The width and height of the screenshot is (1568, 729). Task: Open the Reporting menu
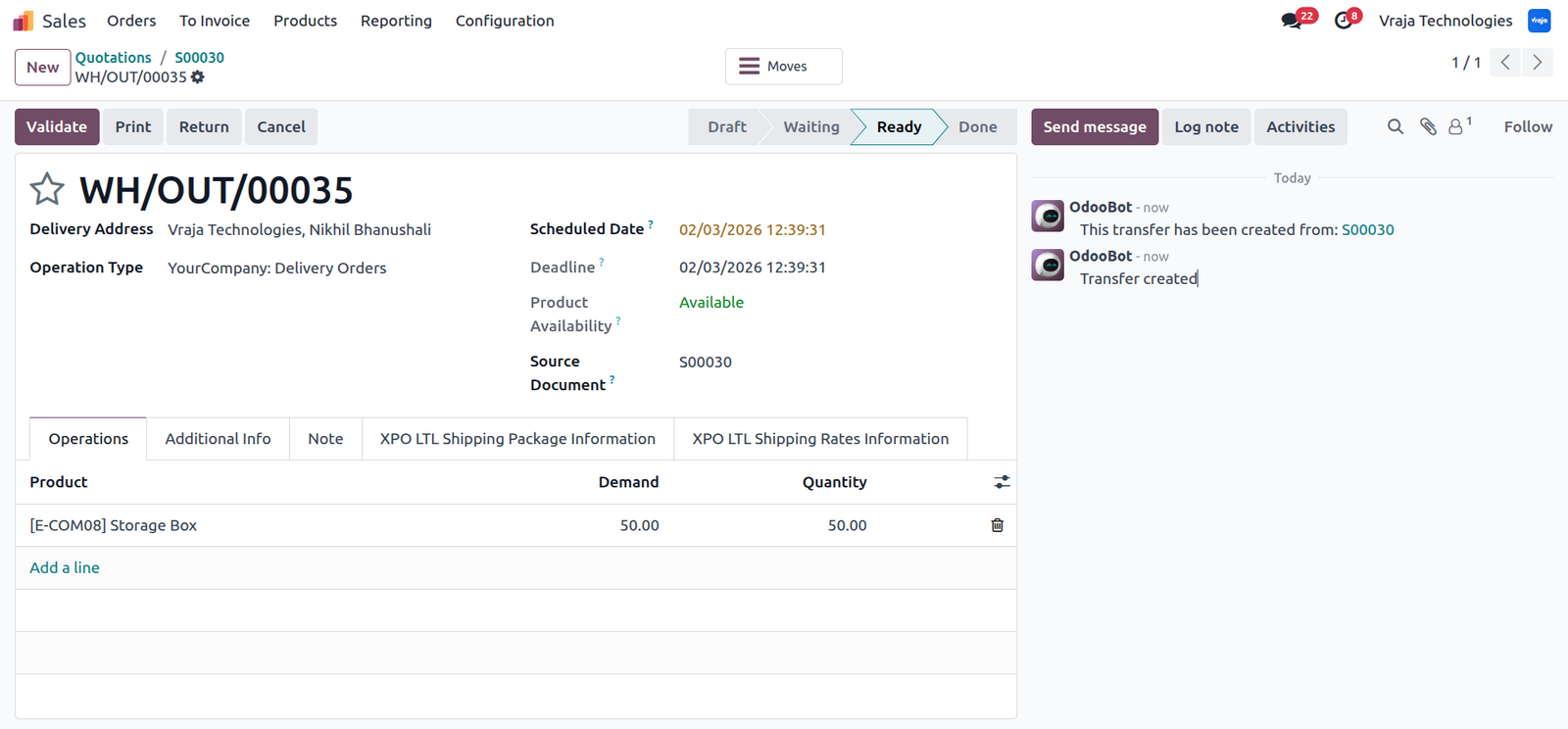click(x=396, y=21)
